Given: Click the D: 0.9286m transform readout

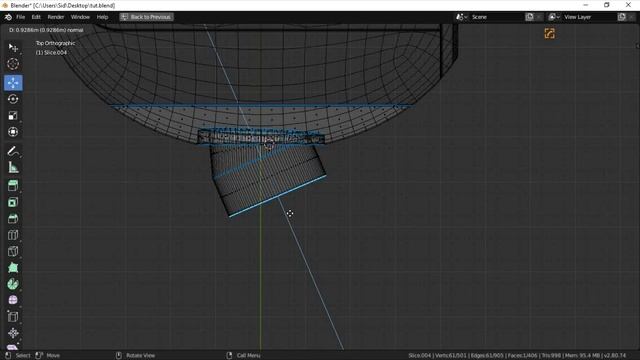Looking at the screenshot, I should coord(46,30).
